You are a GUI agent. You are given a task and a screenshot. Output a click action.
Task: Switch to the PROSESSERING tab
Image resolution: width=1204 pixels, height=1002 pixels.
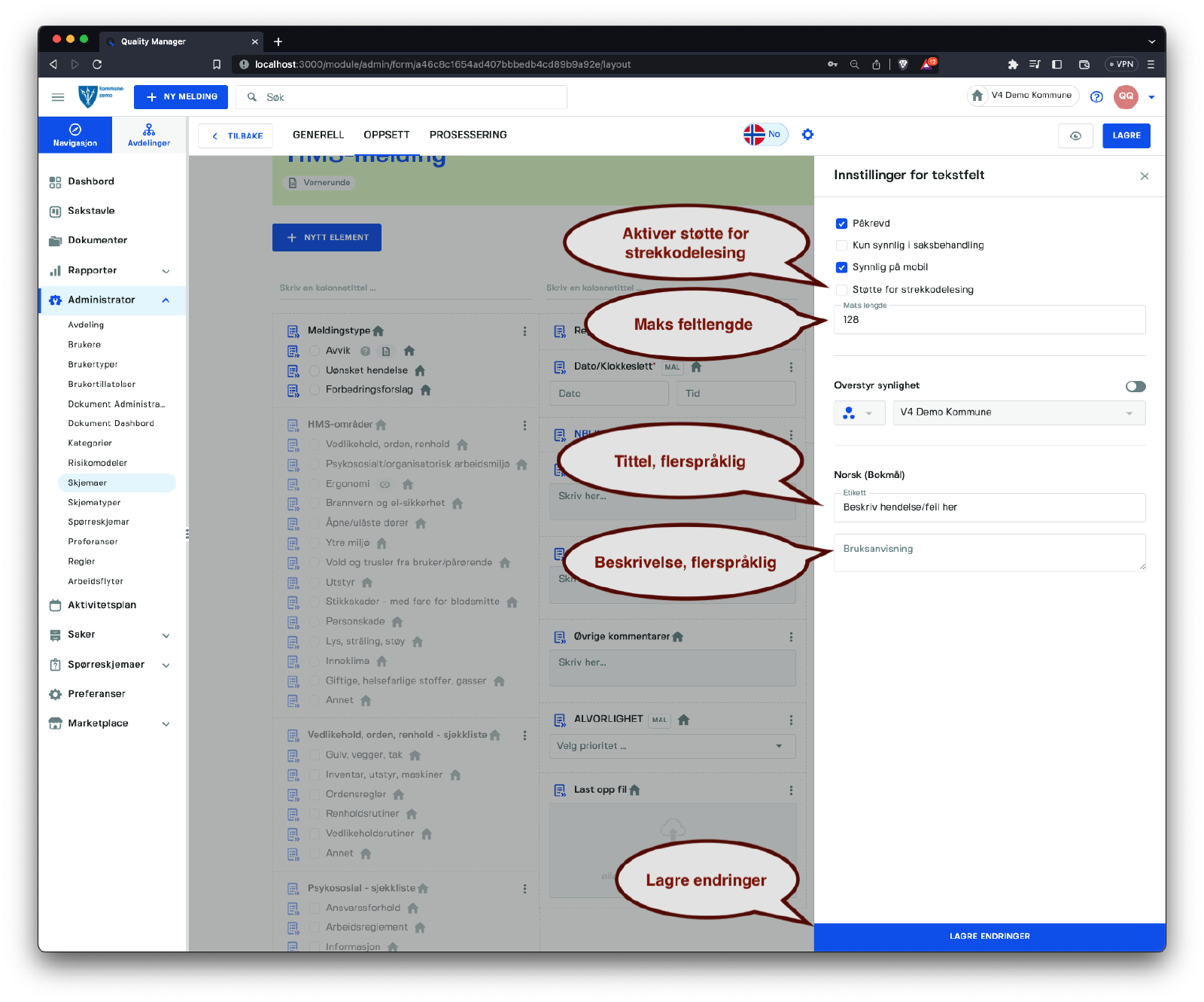(468, 135)
